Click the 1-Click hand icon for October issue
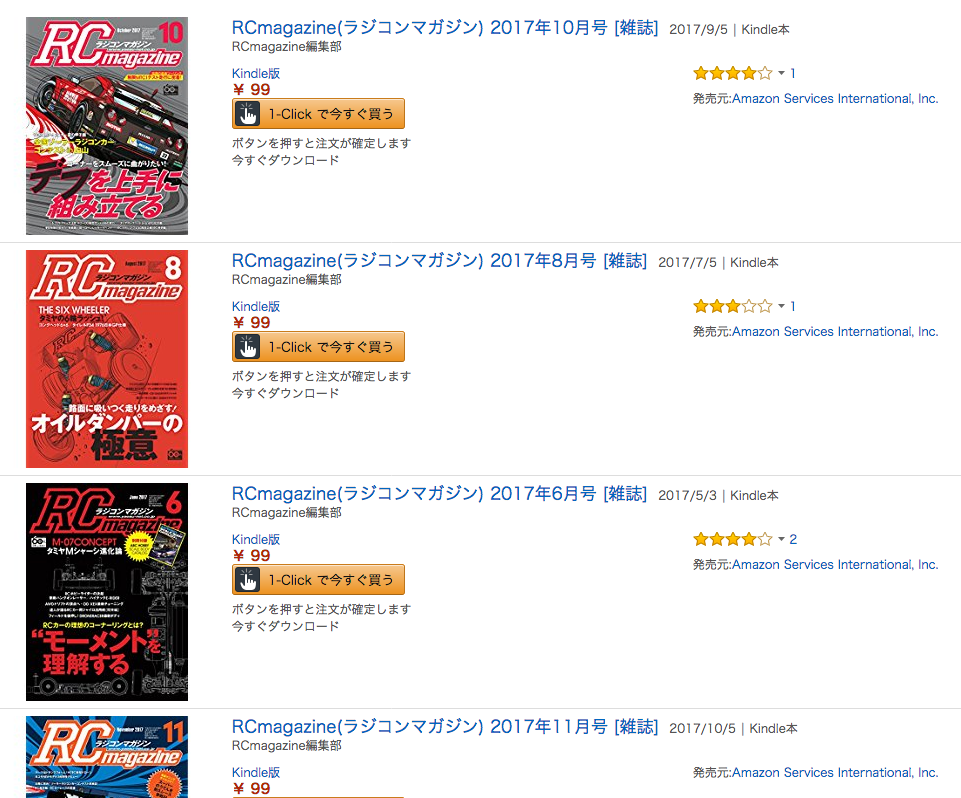This screenshot has width=961, height=798. pyautogui.click(x=248, y=114)
